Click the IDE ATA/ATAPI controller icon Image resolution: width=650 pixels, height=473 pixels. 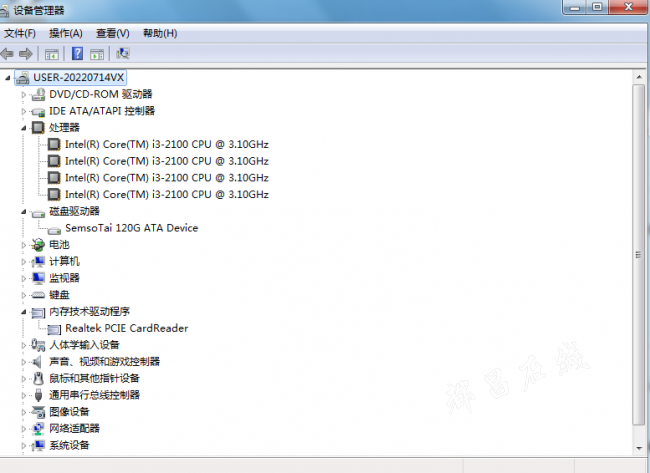click(39, 112)
